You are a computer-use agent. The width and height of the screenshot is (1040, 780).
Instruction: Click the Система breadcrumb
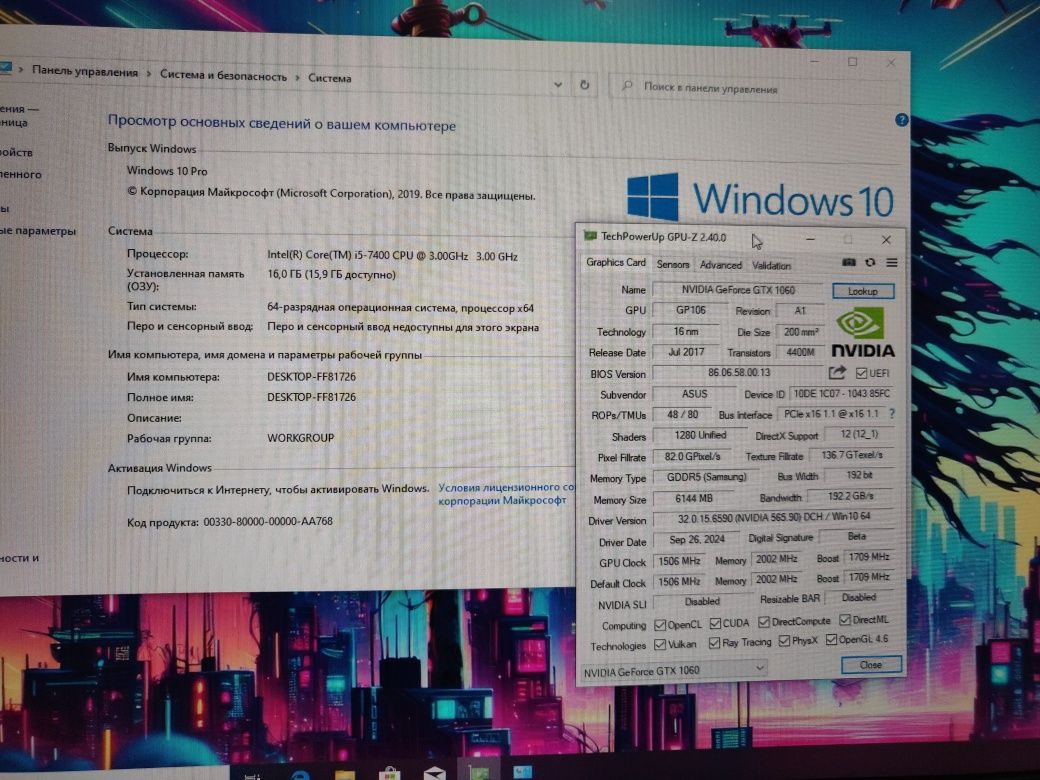[330, 78]
